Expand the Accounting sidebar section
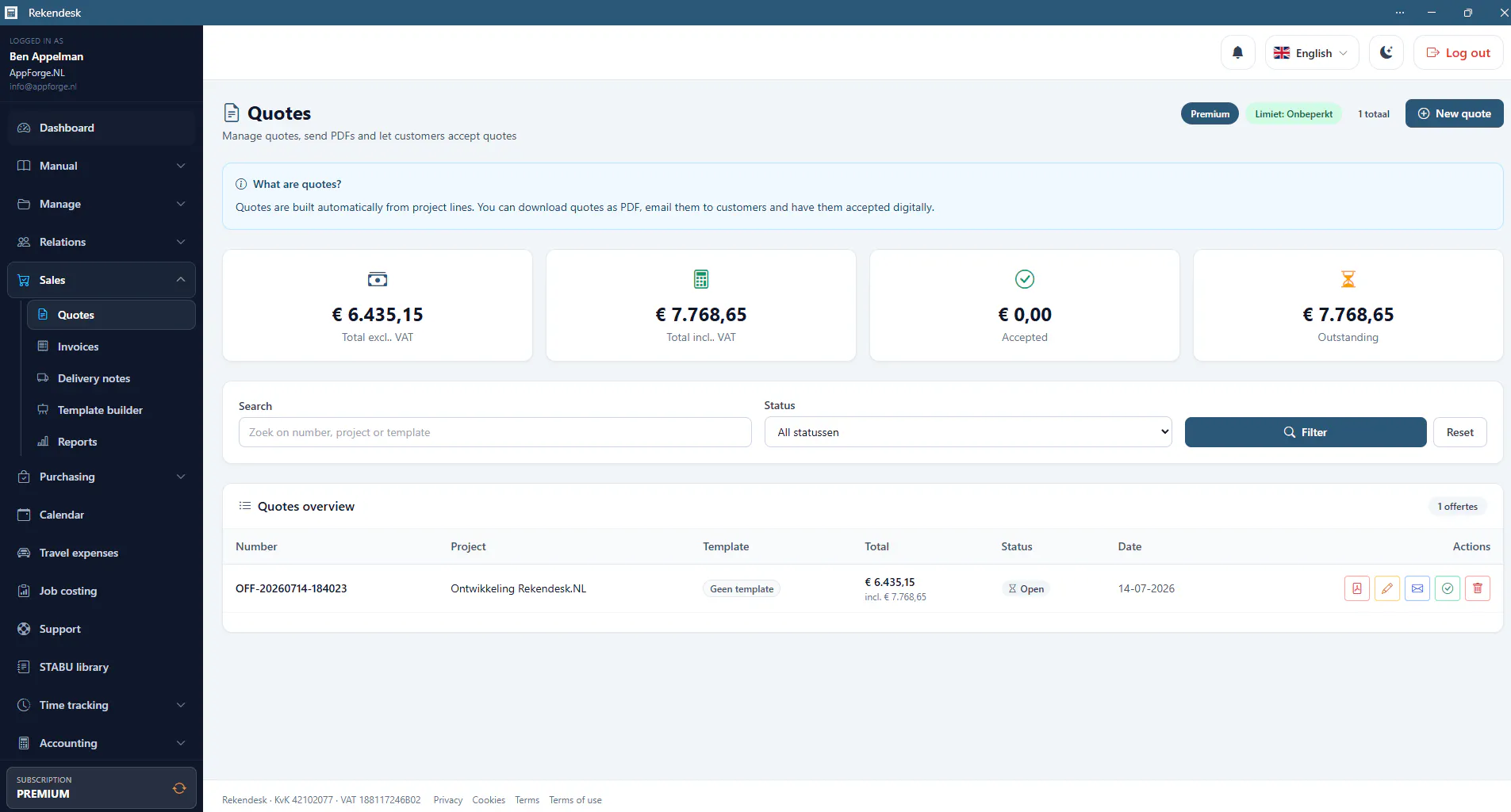1511x812 pixels. pos(102,743)
